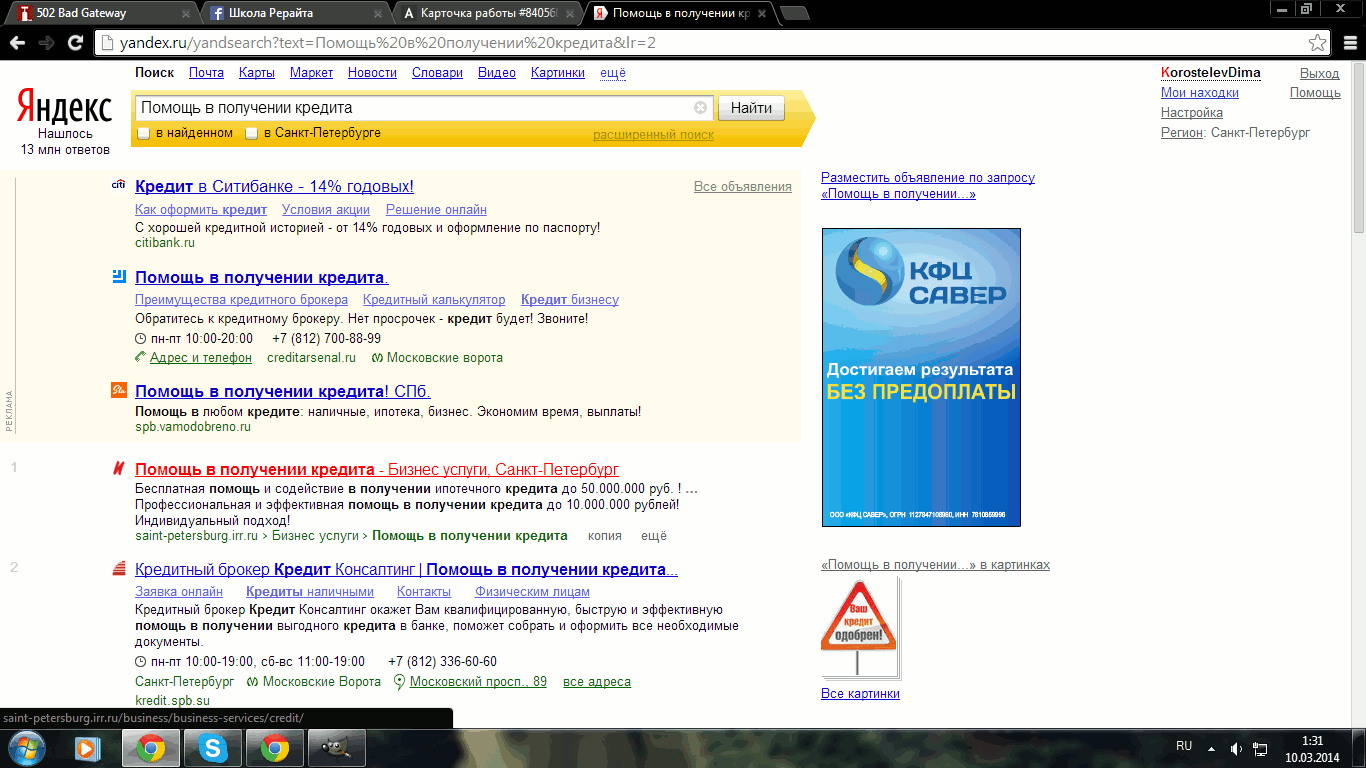1366x768 pixels.
Task: Open the first Chrome taskbar icon
Action: [x=151, y=748]
